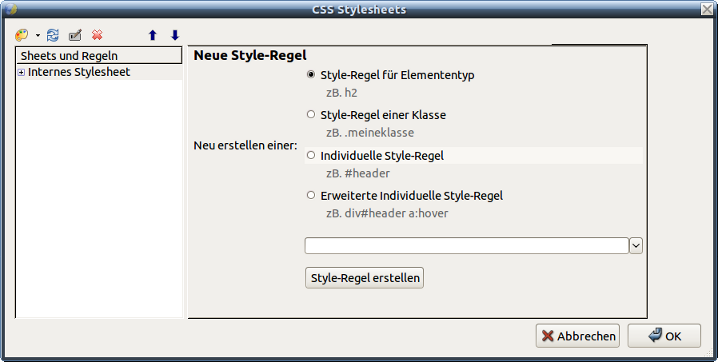Choose Erweiterte Individuelle Style-Regel radio option
This screenshot has width=718, height=362.
(x=311, y=195)
